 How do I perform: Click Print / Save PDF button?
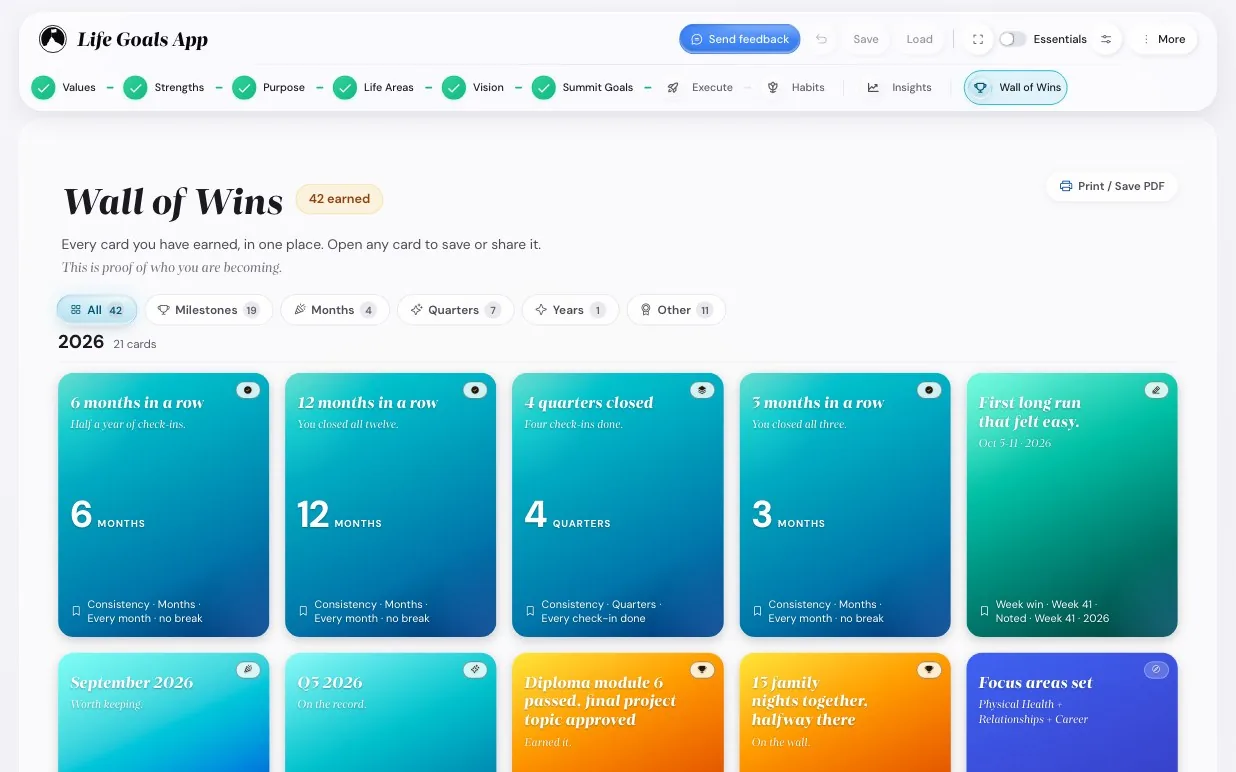[1112, 186]
